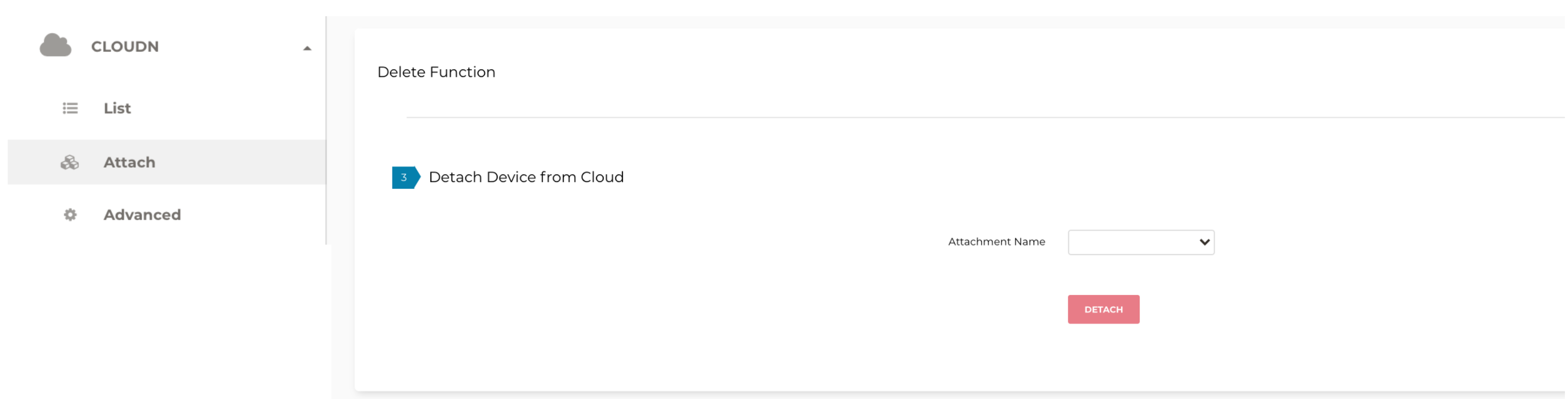
Task: Switch to the List page
Action: click(x=118, y=108)
